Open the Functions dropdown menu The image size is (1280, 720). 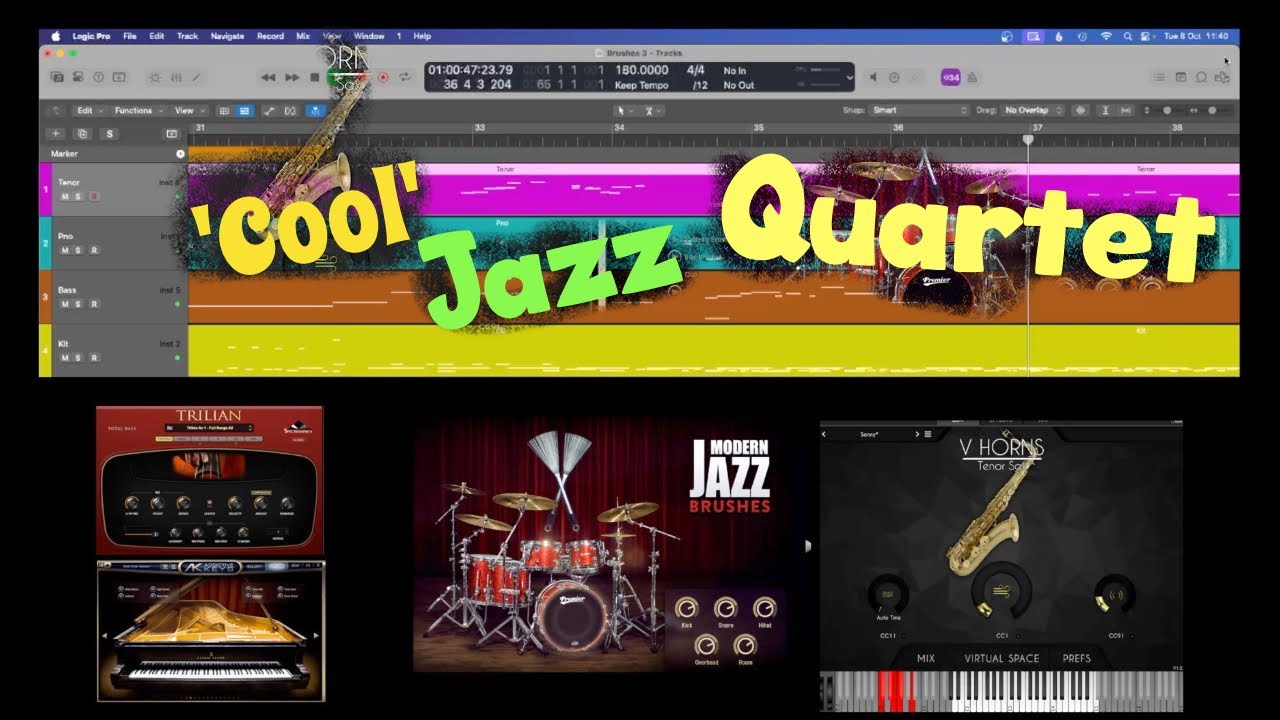(138, 110)
